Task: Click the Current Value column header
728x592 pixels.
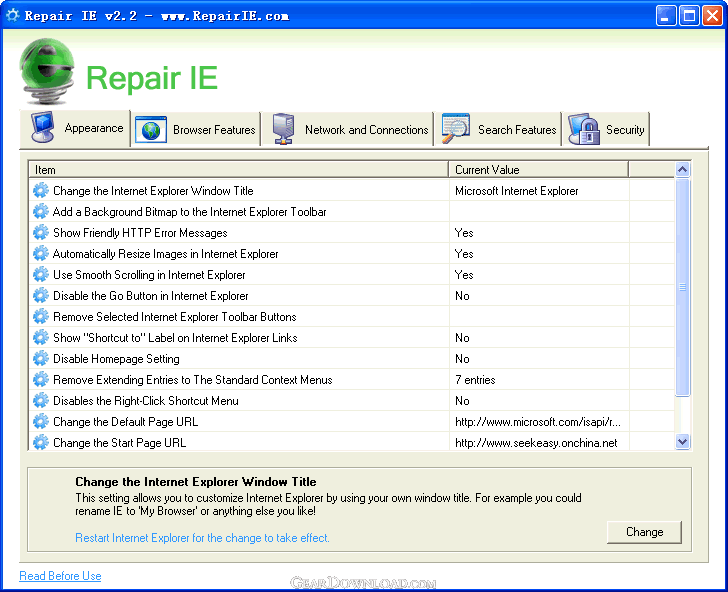Action: coord(539,169)
